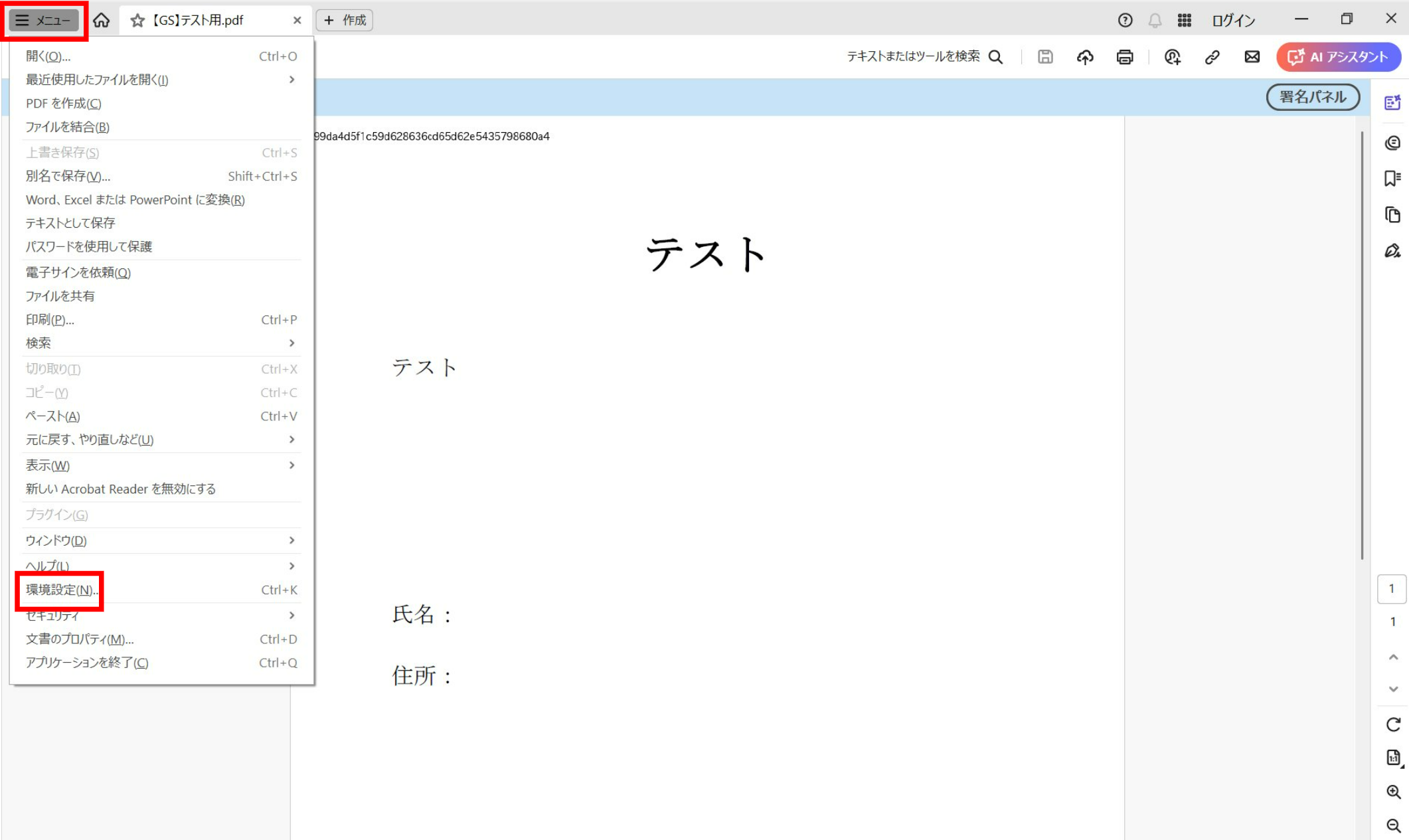The width and height of the screenshot is (1409, 840).
Task: Go to the Acrobat home screen
Action: (101, 20)
